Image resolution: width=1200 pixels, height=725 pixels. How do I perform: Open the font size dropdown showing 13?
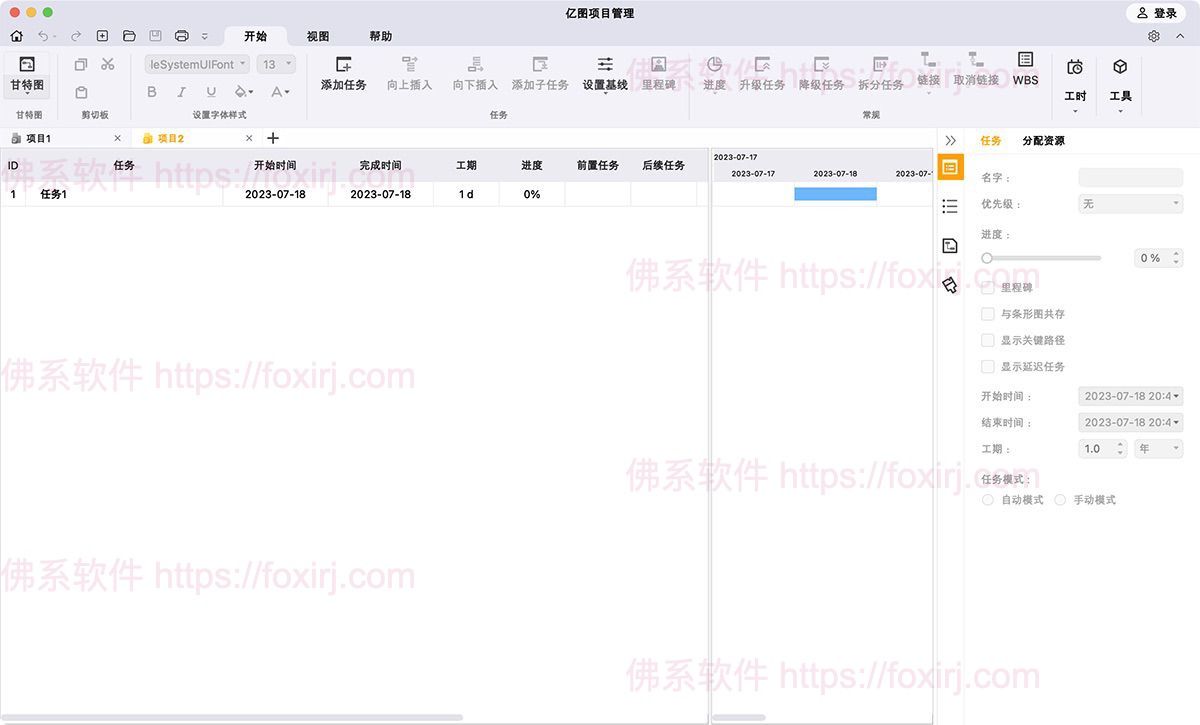(275, 63)
